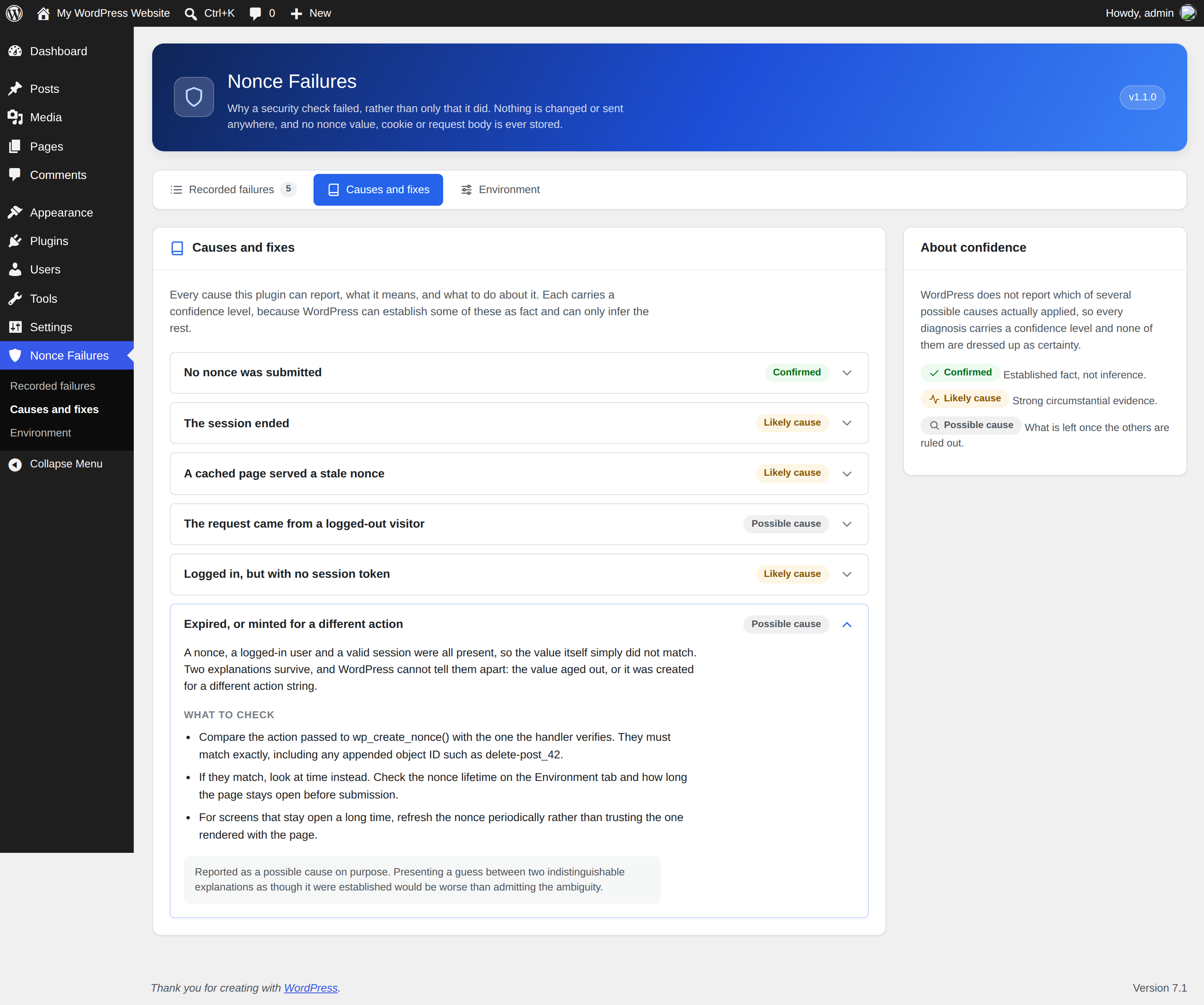Open the WordPress link in the footer

coord(311,988)
